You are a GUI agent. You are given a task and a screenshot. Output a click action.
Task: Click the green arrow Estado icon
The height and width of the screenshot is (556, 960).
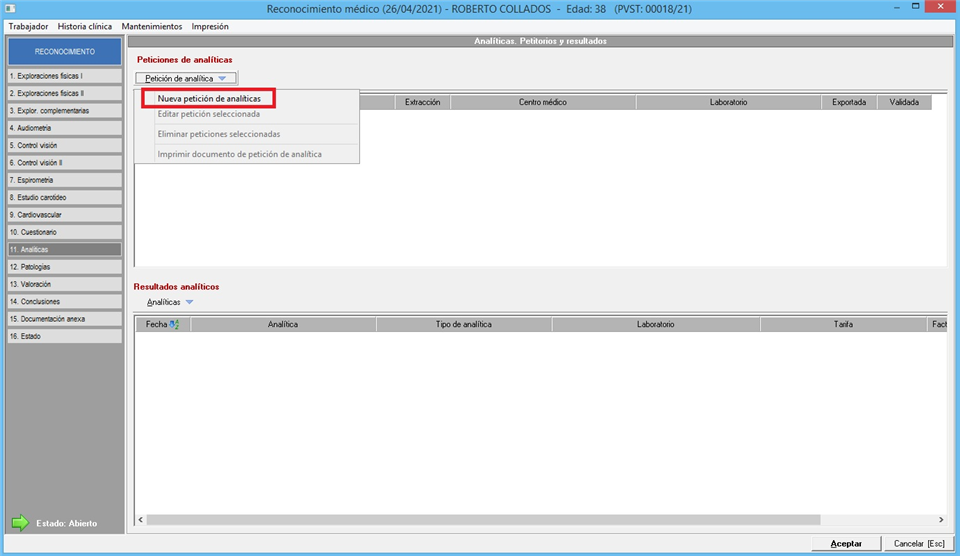[x=21, y=523]
